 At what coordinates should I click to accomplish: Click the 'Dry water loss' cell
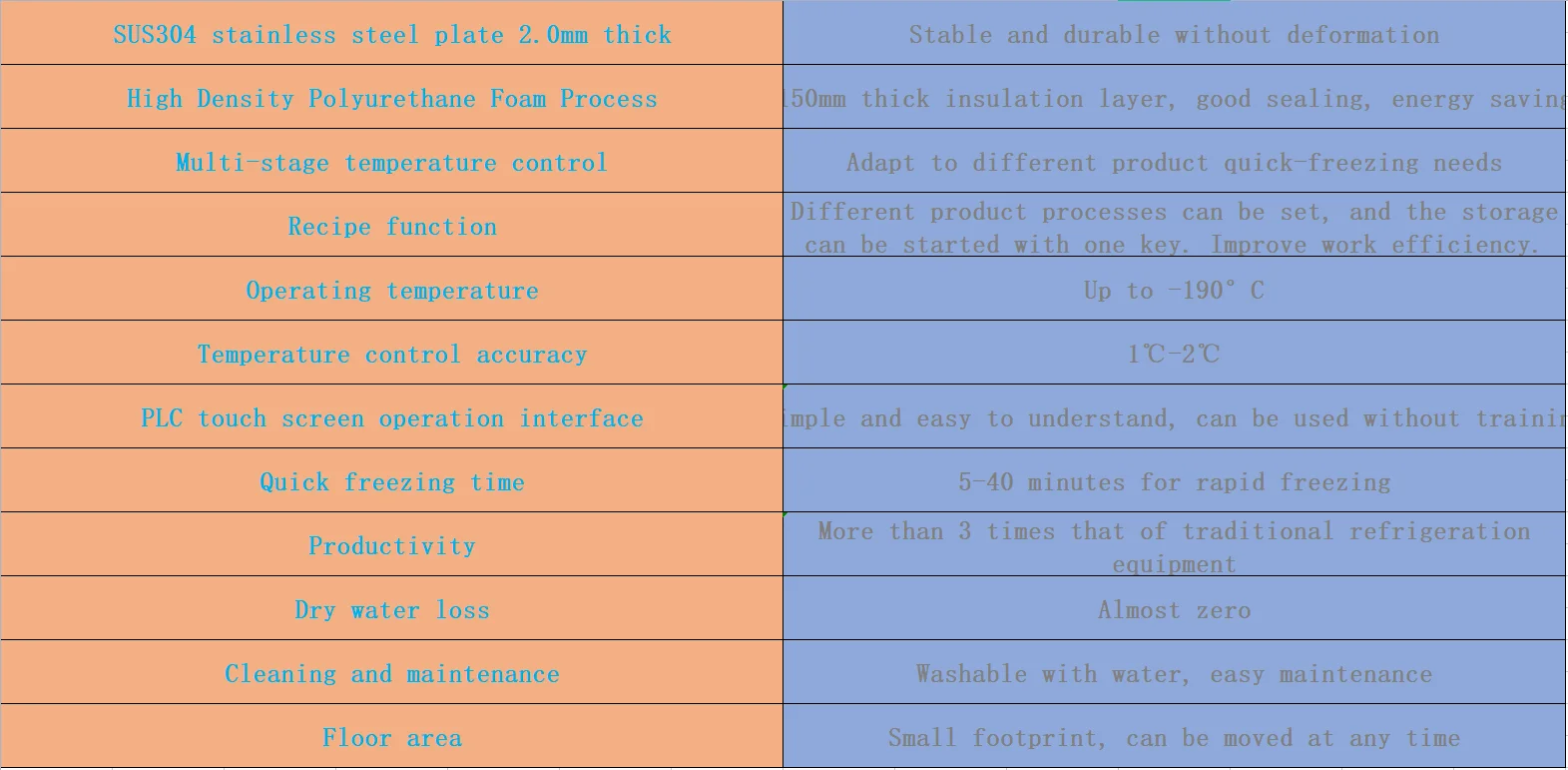click(391, 608)
